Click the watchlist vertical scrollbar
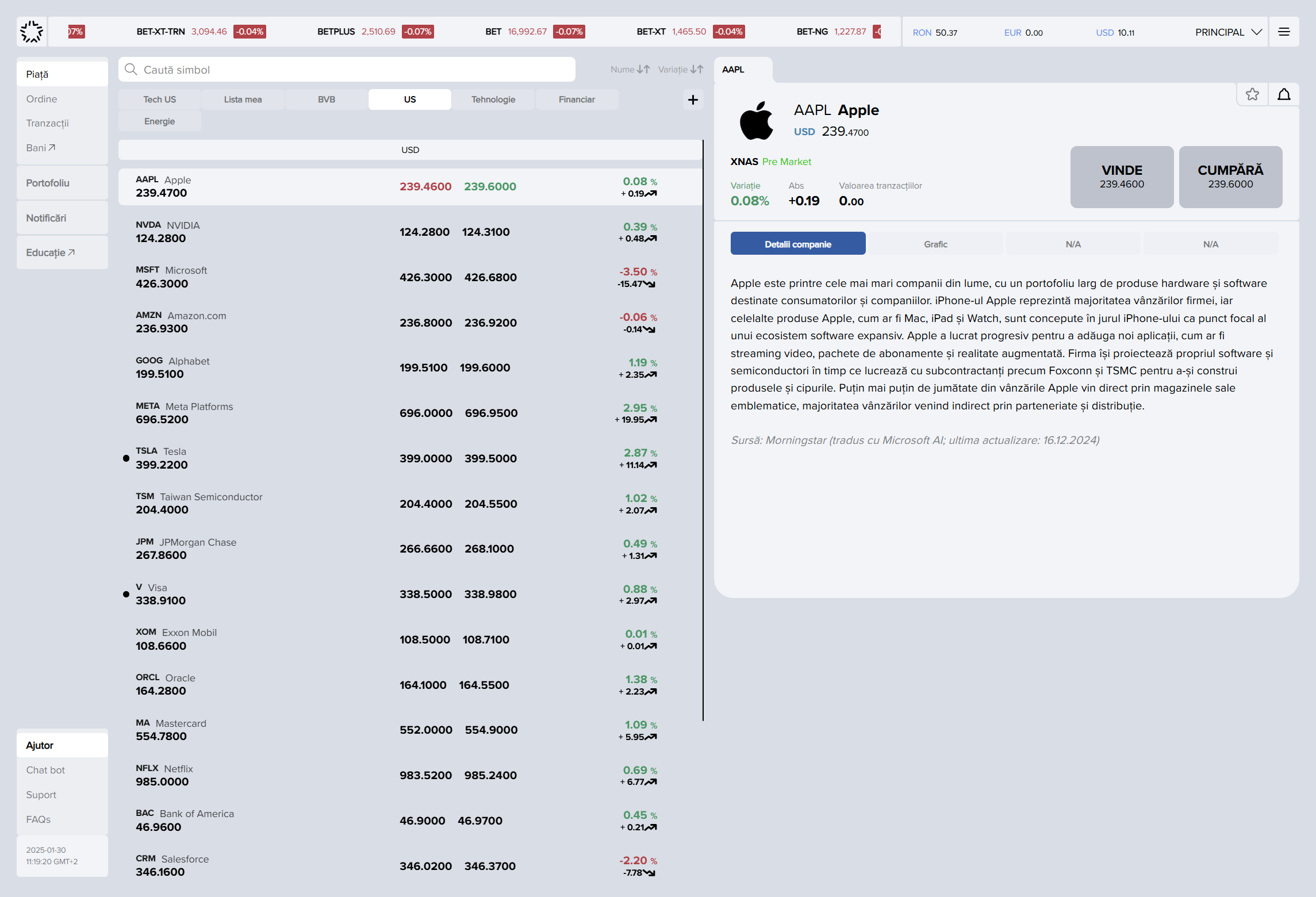1316x897 pixels. coord(703,430)
